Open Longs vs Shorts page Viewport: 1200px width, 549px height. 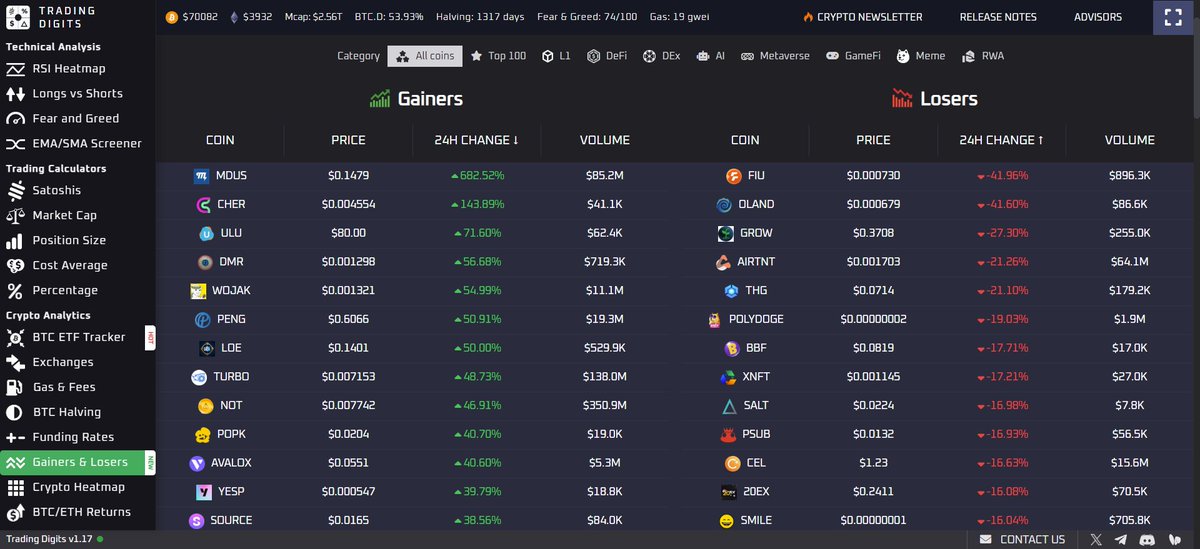65,94
